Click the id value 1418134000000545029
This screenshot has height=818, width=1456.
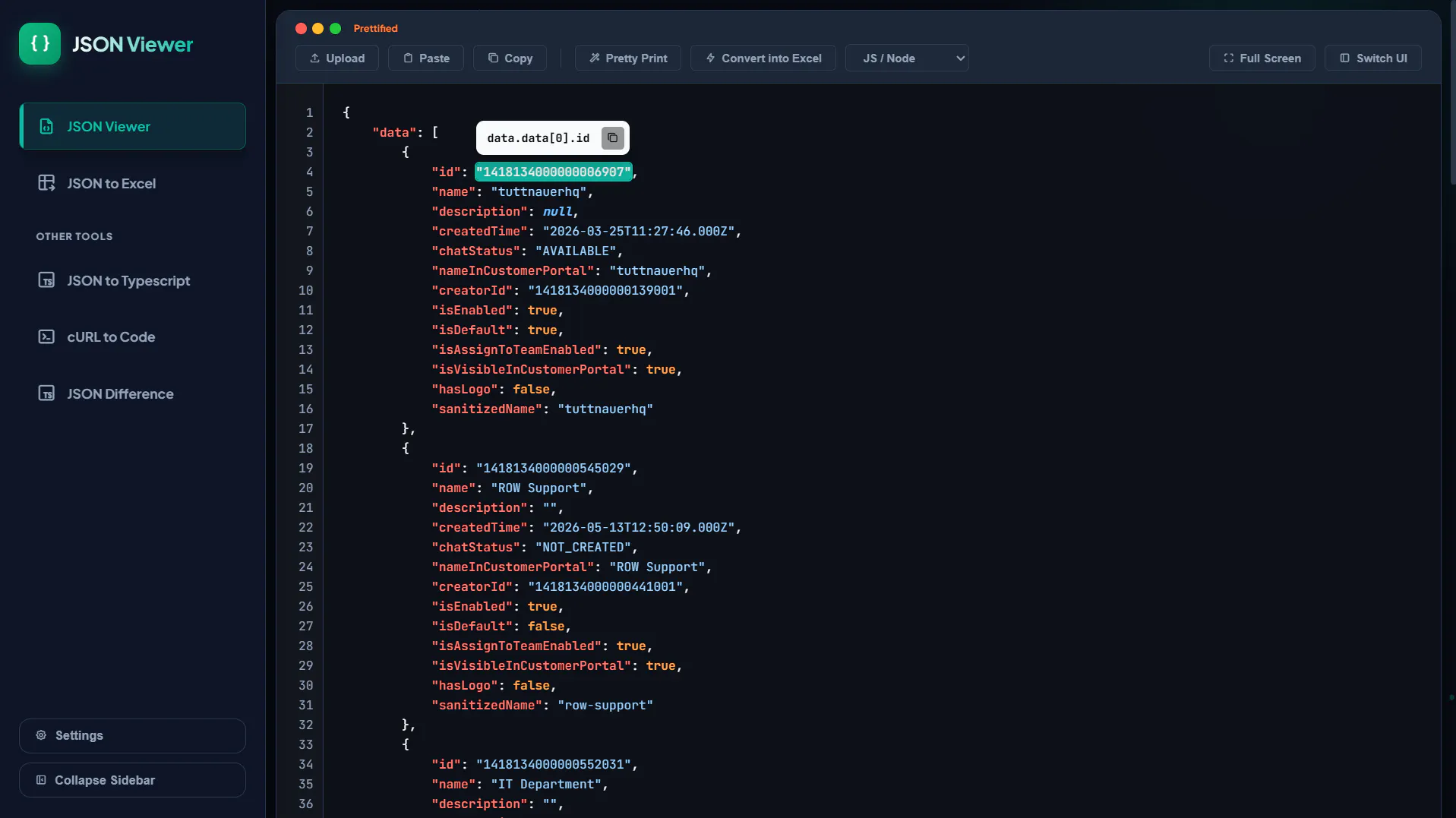(x=554, y=468)
